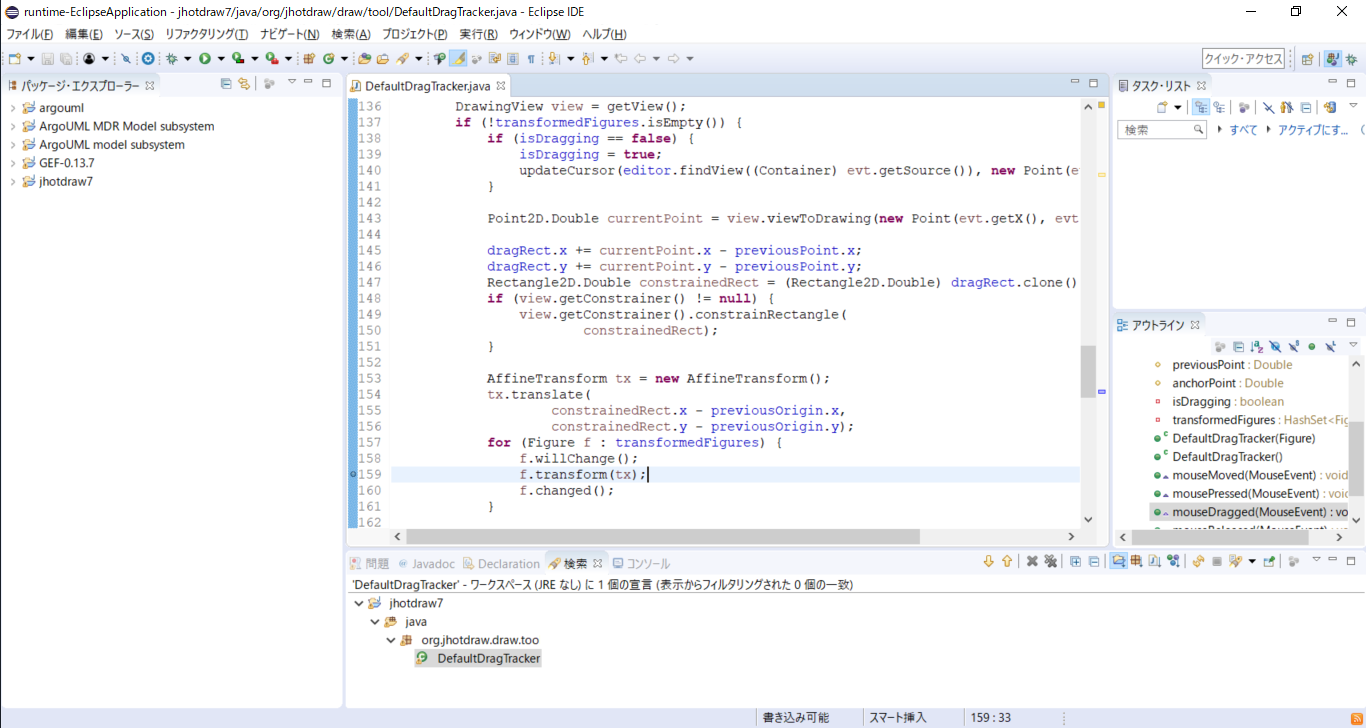Select mouseDragged(MouseEvent) in Outline

pos(1250,512)
